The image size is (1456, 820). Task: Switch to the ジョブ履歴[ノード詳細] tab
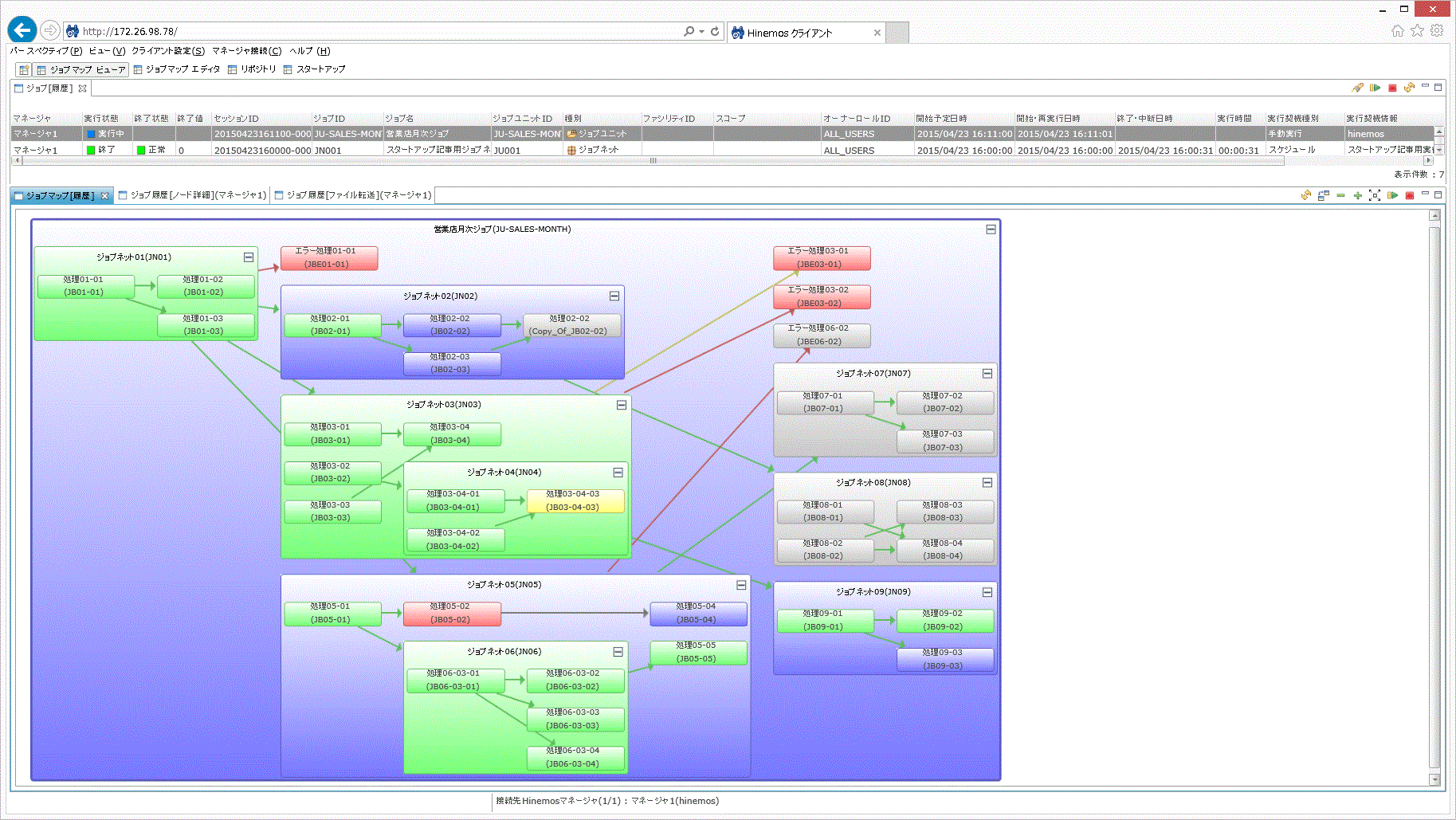(x=192, y=195)
